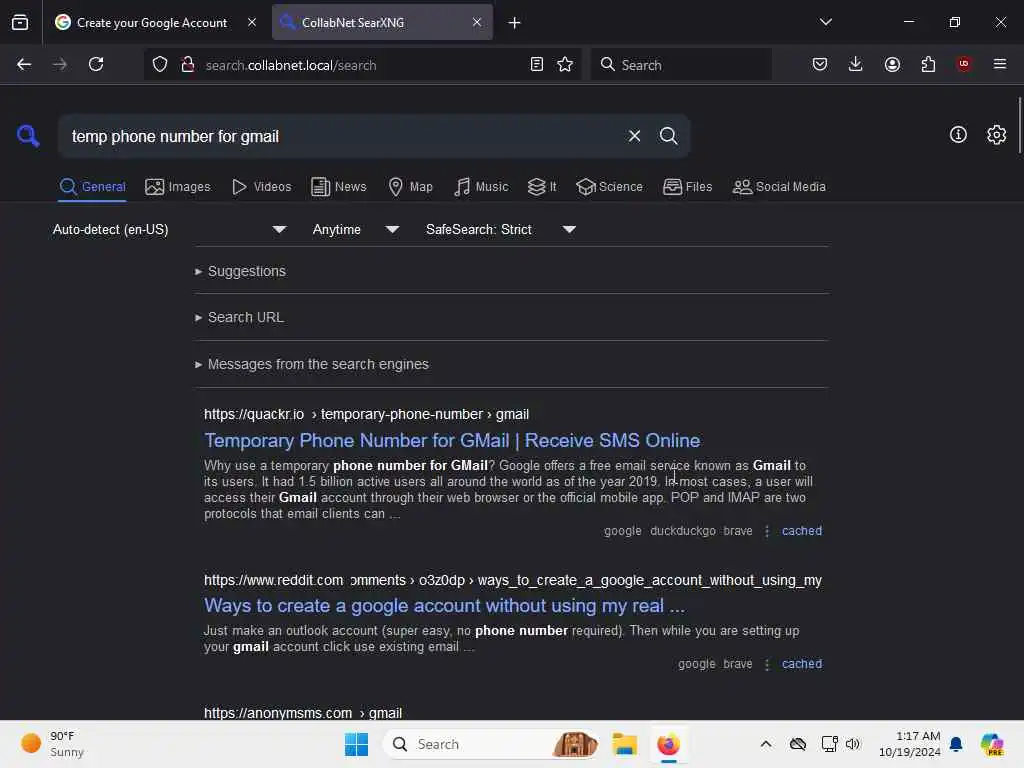Open the Downloads panel icon
The width and height of the screenshot is (1024, 768).
coord(856,64)
